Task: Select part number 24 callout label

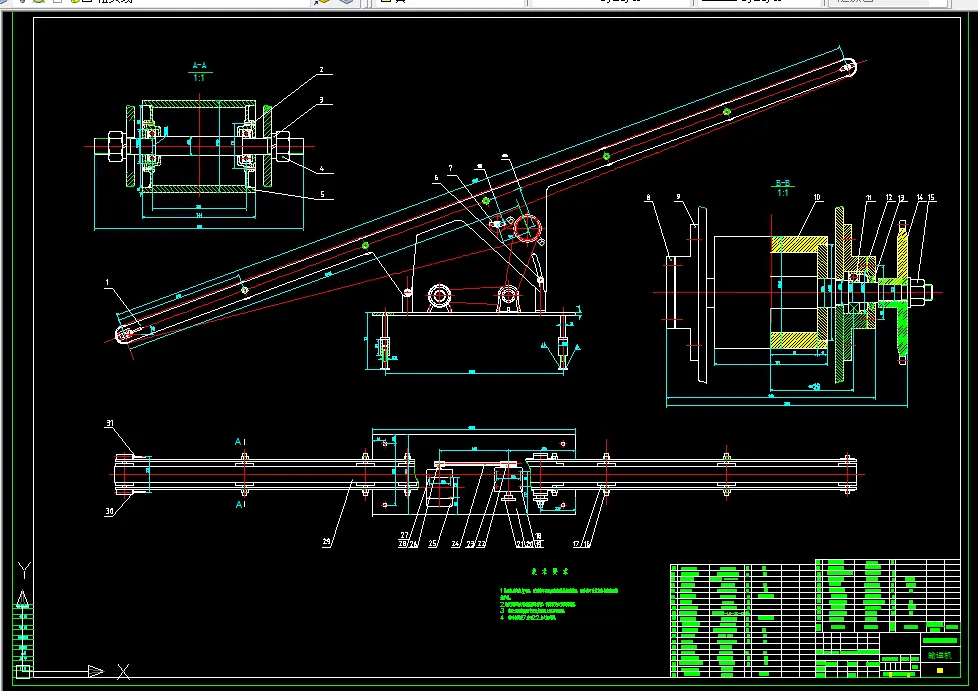Action: tap(456, 544)
